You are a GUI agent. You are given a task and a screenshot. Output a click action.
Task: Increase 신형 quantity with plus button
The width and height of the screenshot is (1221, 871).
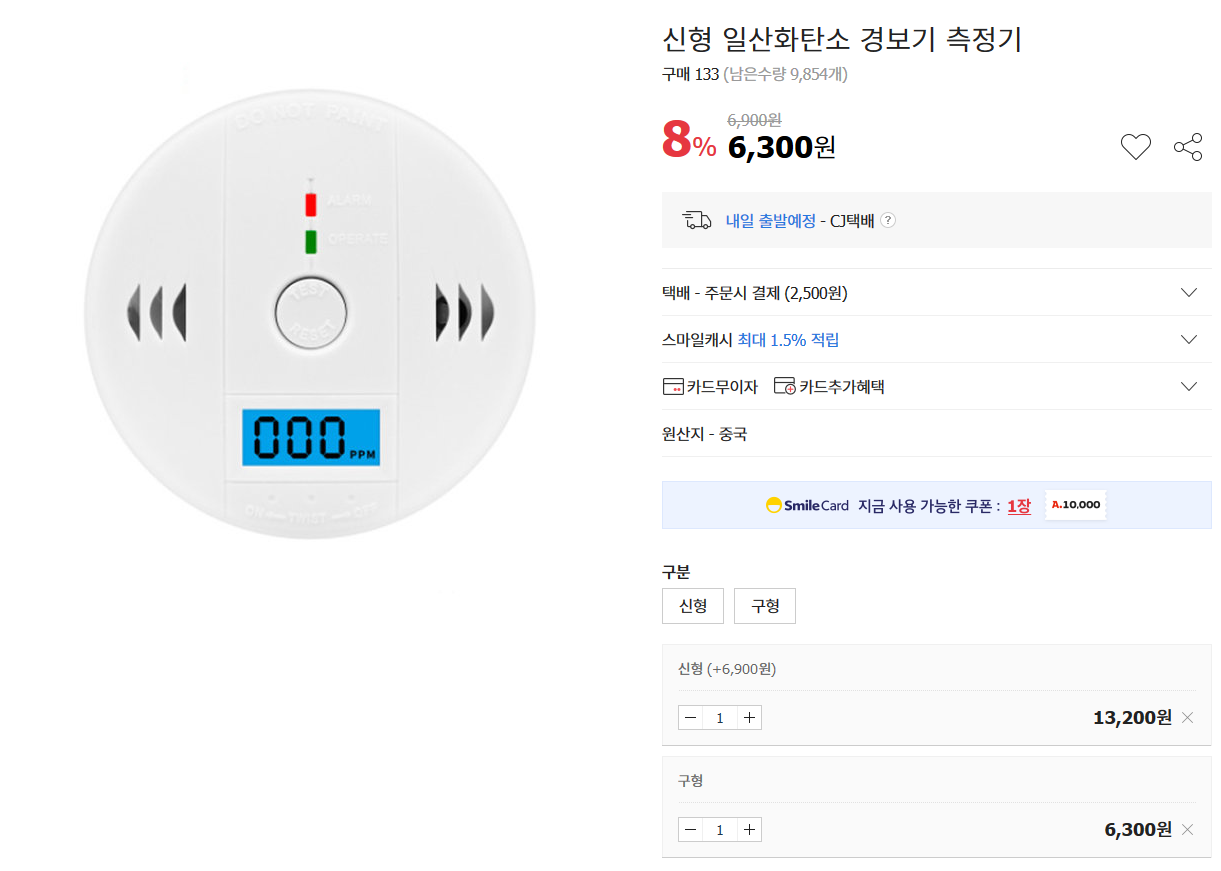click(x=750, y=718)
